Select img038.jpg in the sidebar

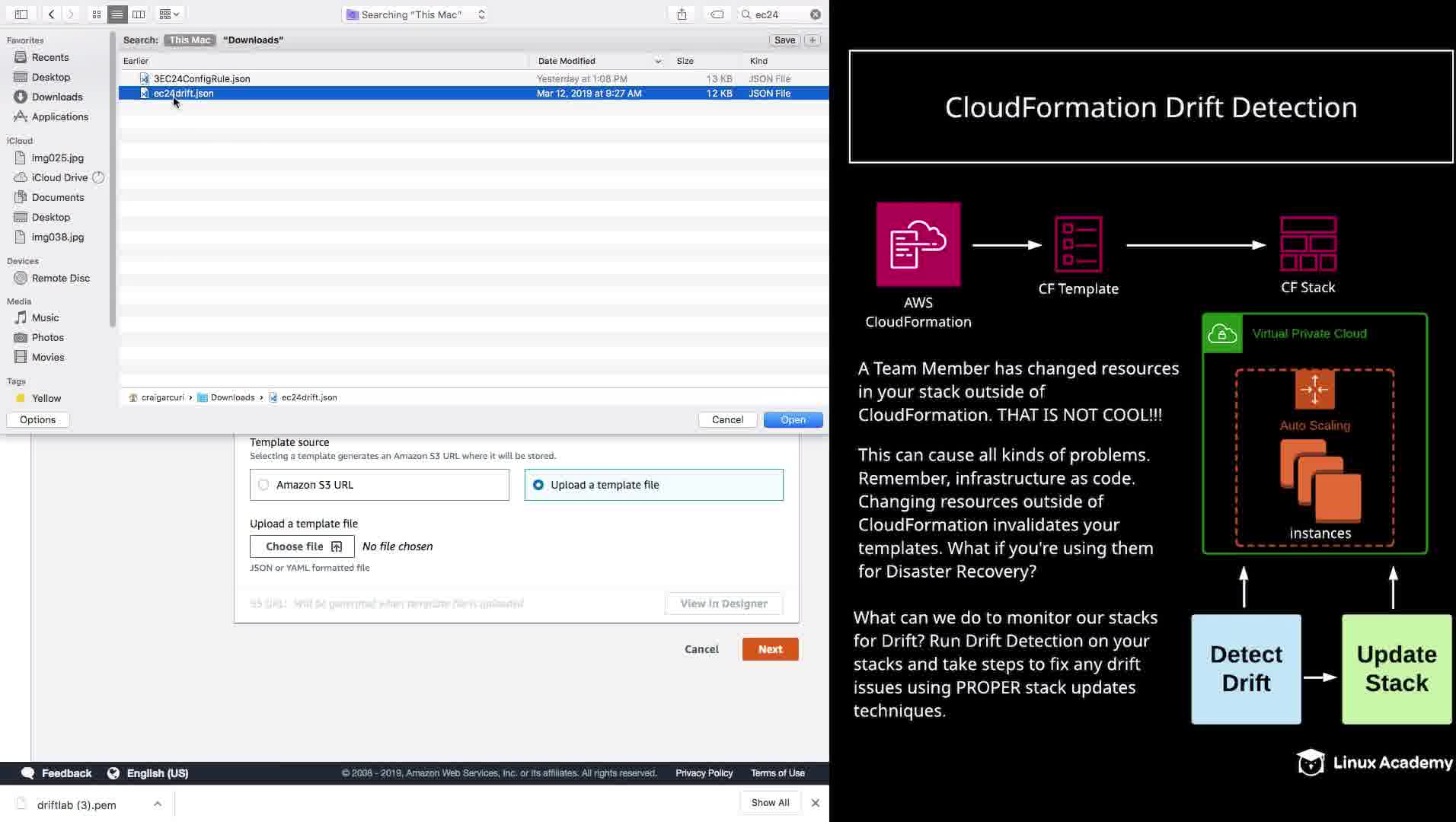click(x=58, y=237)
